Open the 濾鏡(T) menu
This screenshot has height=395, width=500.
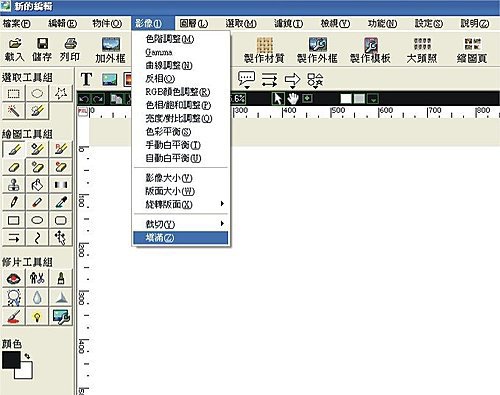[288, 24]
